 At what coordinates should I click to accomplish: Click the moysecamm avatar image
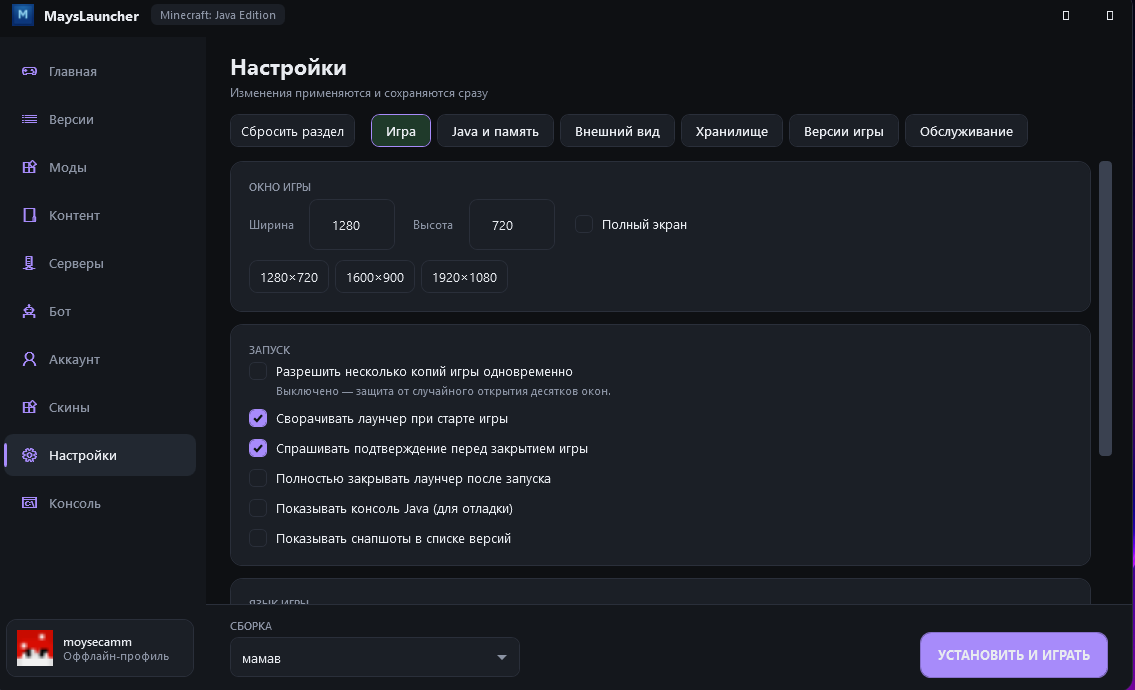pyautogui.click(x=35, y=647)
